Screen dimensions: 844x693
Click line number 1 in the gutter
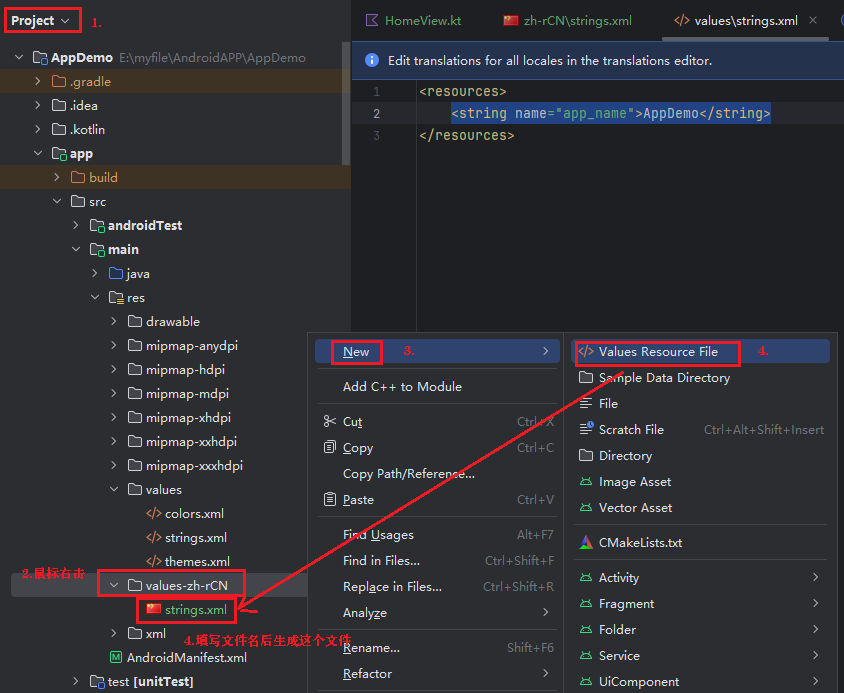click(376, 92)
